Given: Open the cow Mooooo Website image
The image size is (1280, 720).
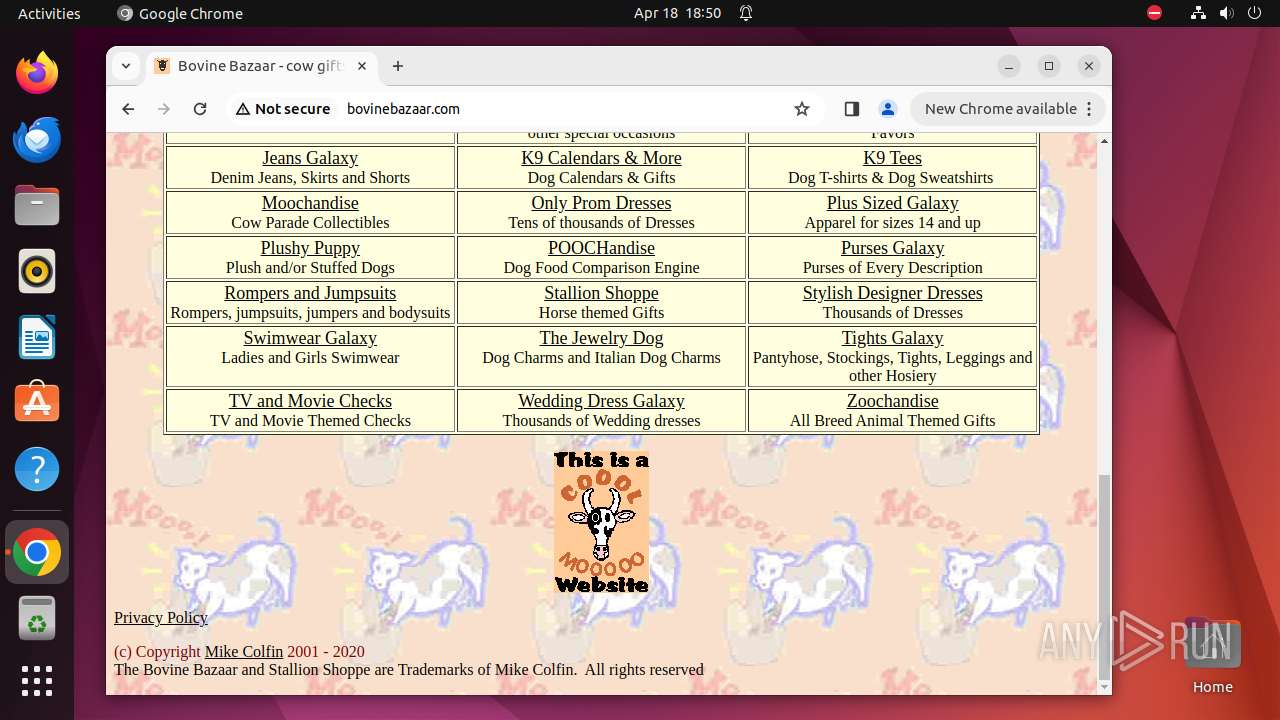Looking at the screenshot, I should [601, 522].
